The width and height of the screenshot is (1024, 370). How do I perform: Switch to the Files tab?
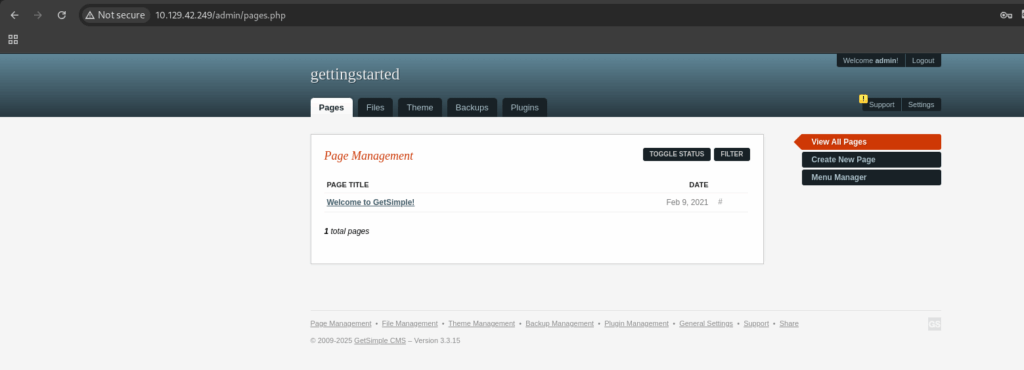(376, 108)
